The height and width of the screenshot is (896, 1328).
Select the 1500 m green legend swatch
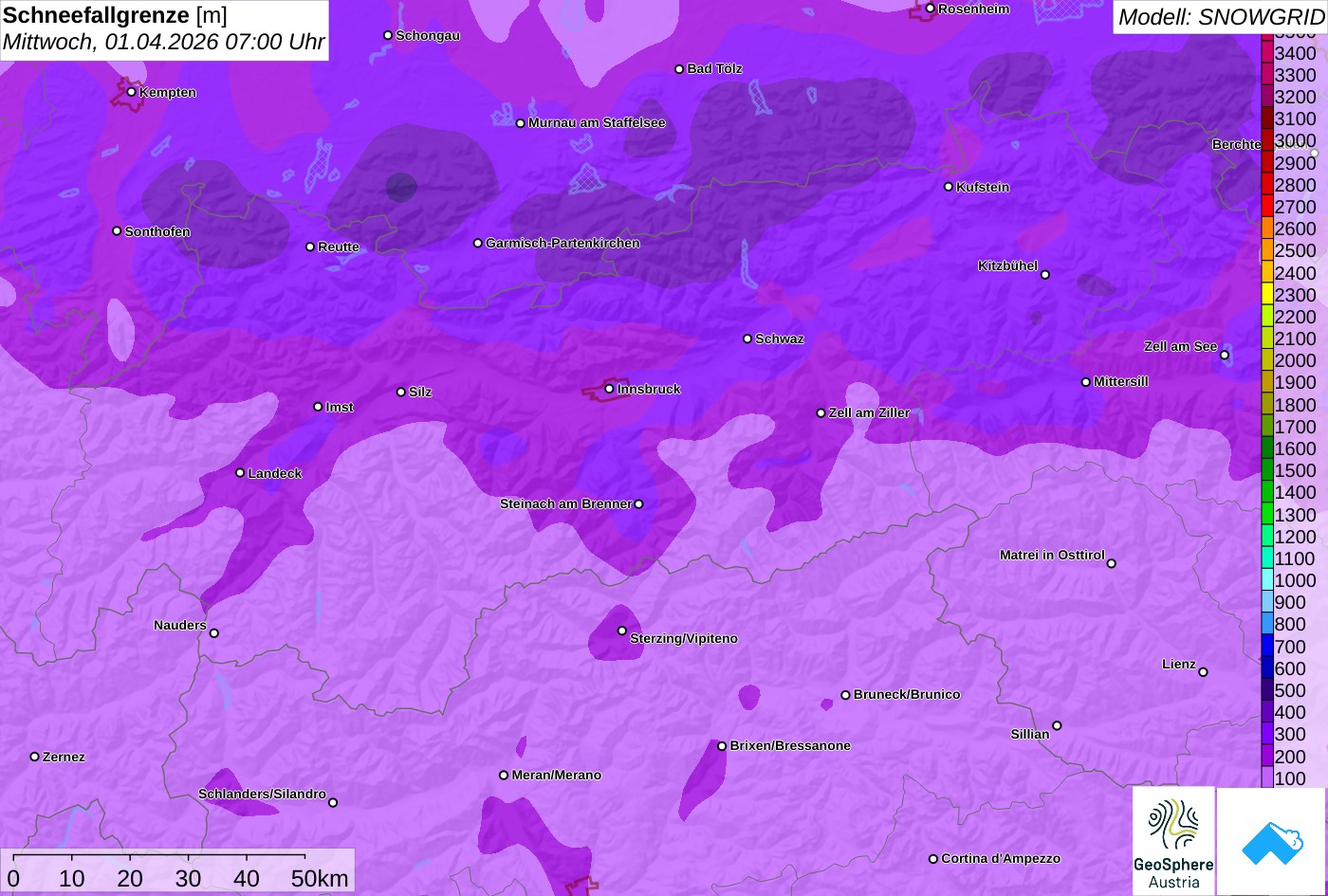tap(1267, 470)
